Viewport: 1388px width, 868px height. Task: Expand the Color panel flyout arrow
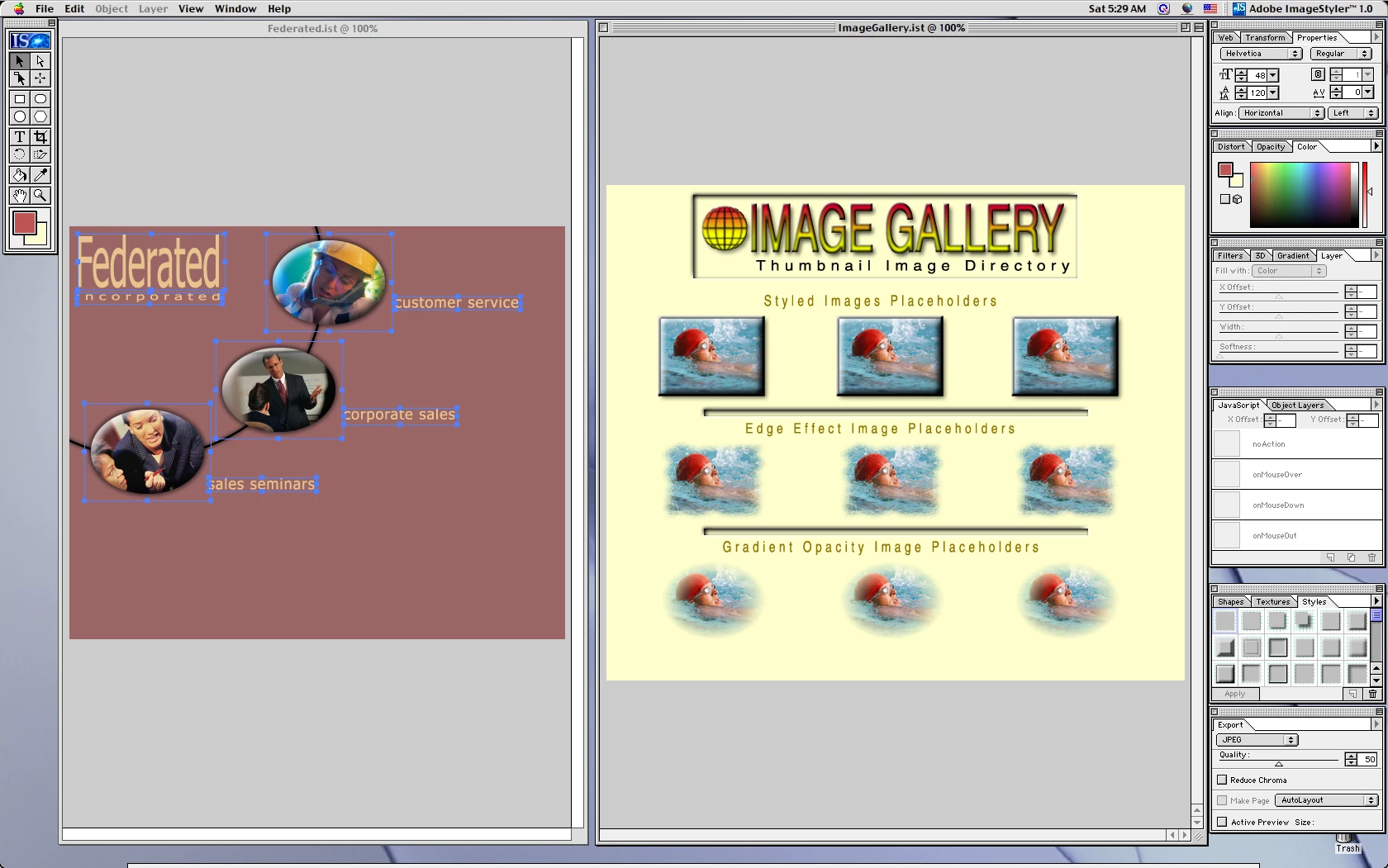tap(1376, 146)
